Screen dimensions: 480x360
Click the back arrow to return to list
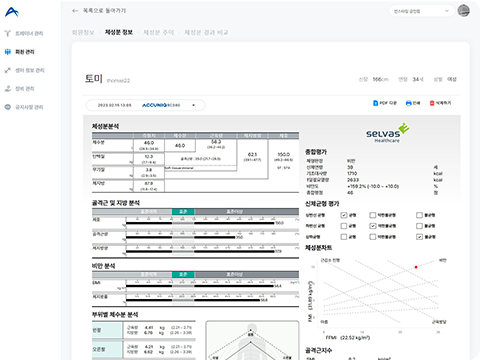pos(75,11)
